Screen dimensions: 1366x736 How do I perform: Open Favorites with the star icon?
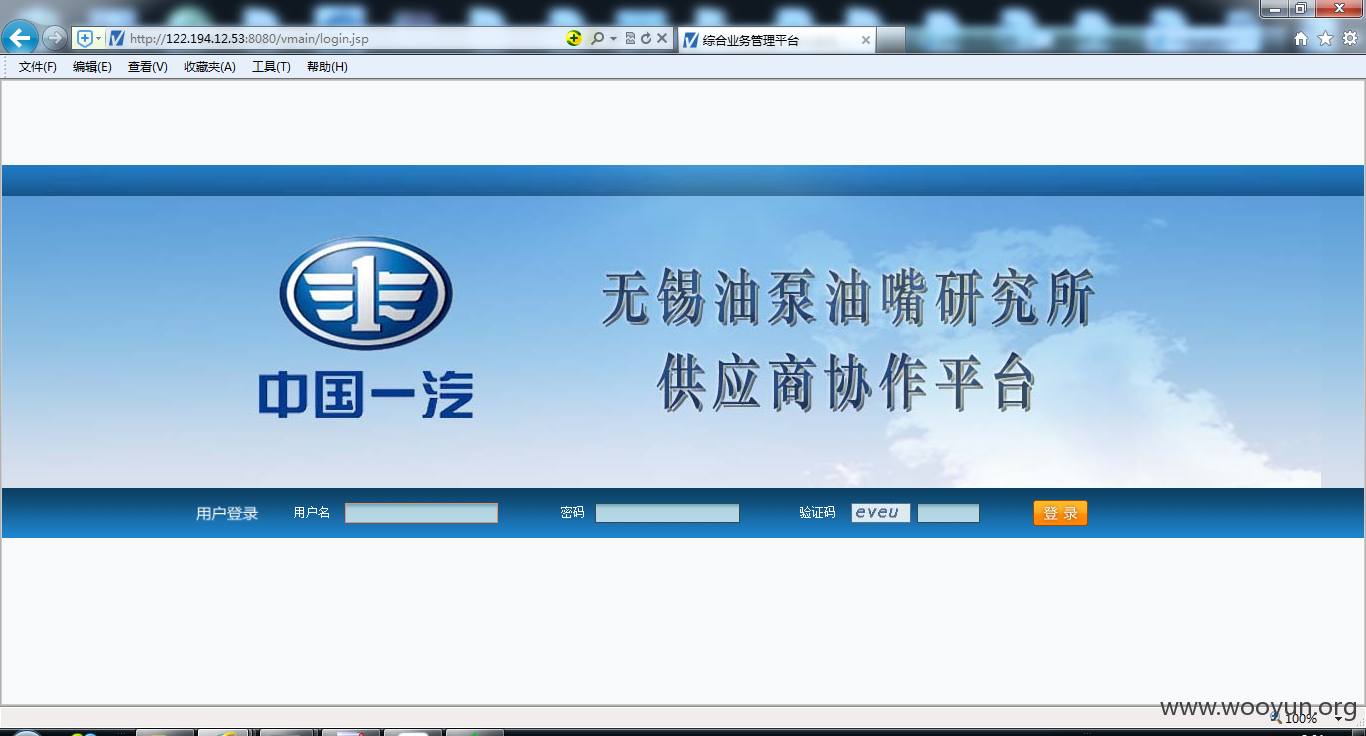pos(1325,38)
